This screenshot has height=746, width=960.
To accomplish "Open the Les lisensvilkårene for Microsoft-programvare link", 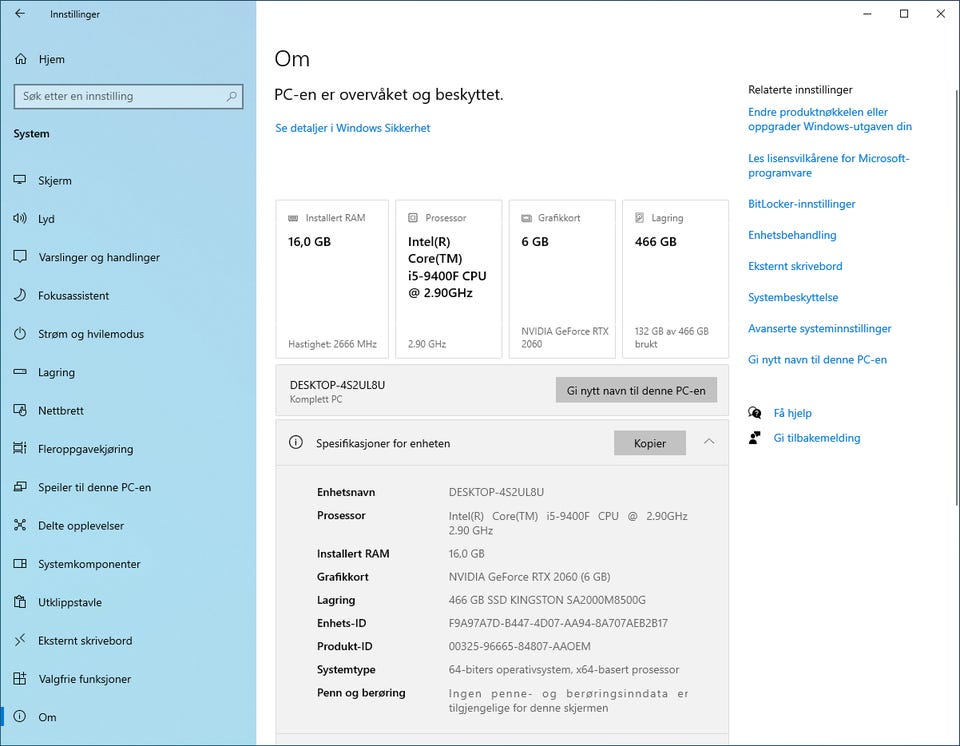I will coord(828,165).
